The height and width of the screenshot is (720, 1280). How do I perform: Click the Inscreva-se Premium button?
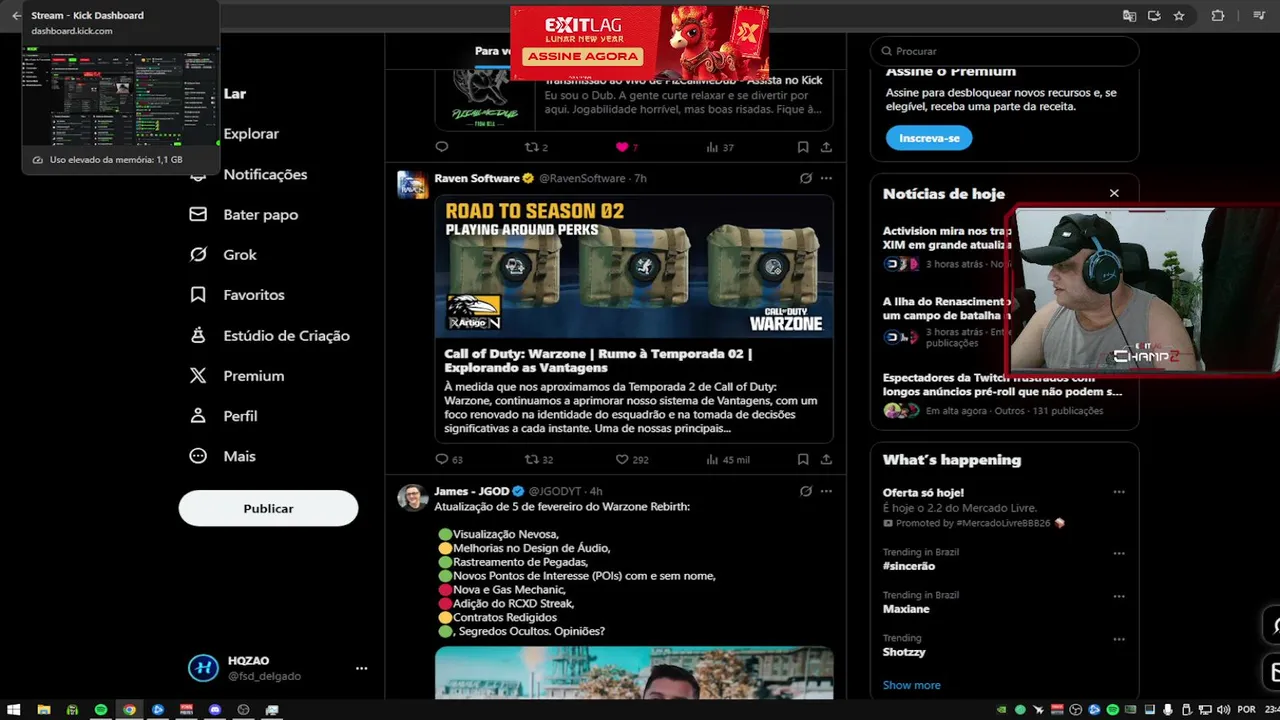(929, 138)
